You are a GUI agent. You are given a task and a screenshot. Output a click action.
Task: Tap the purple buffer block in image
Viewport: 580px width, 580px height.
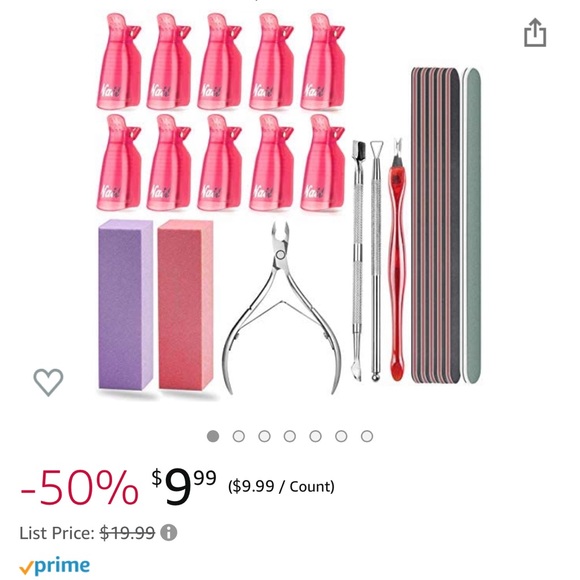(x=125, y=304)
